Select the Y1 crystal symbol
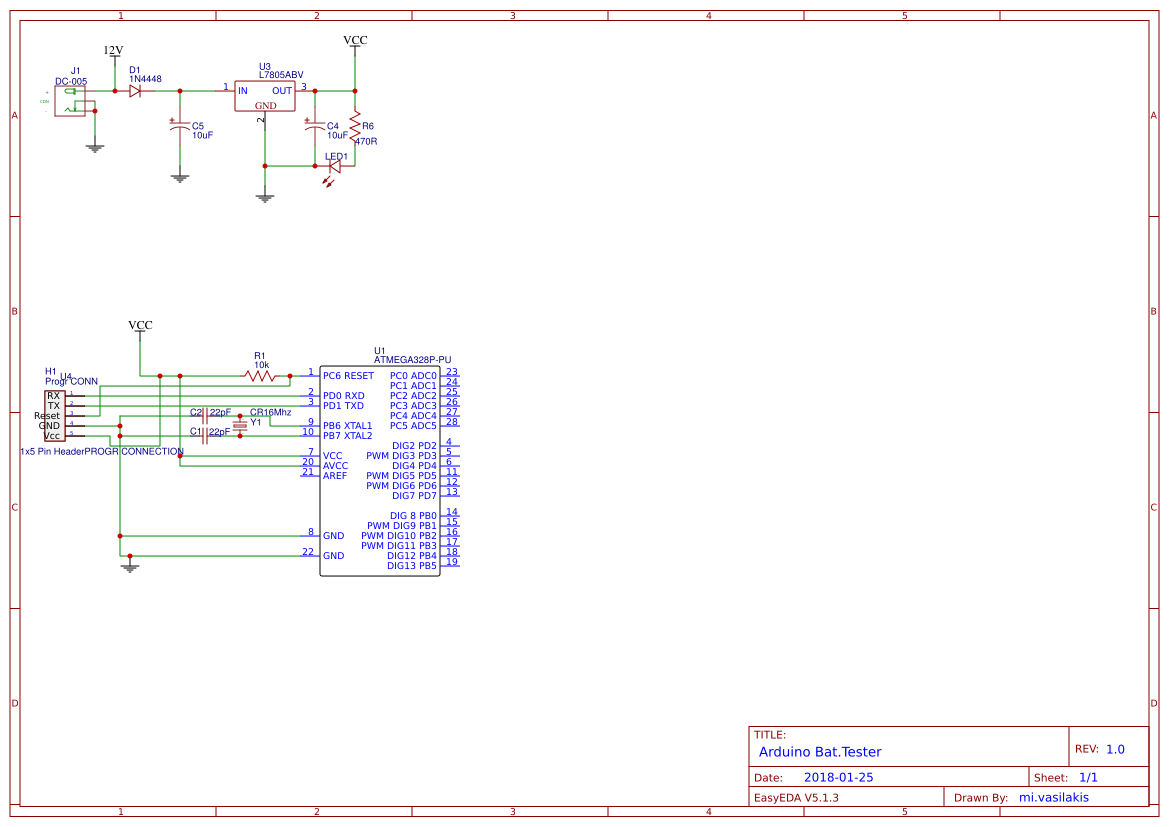 click(x=239, y=426)
